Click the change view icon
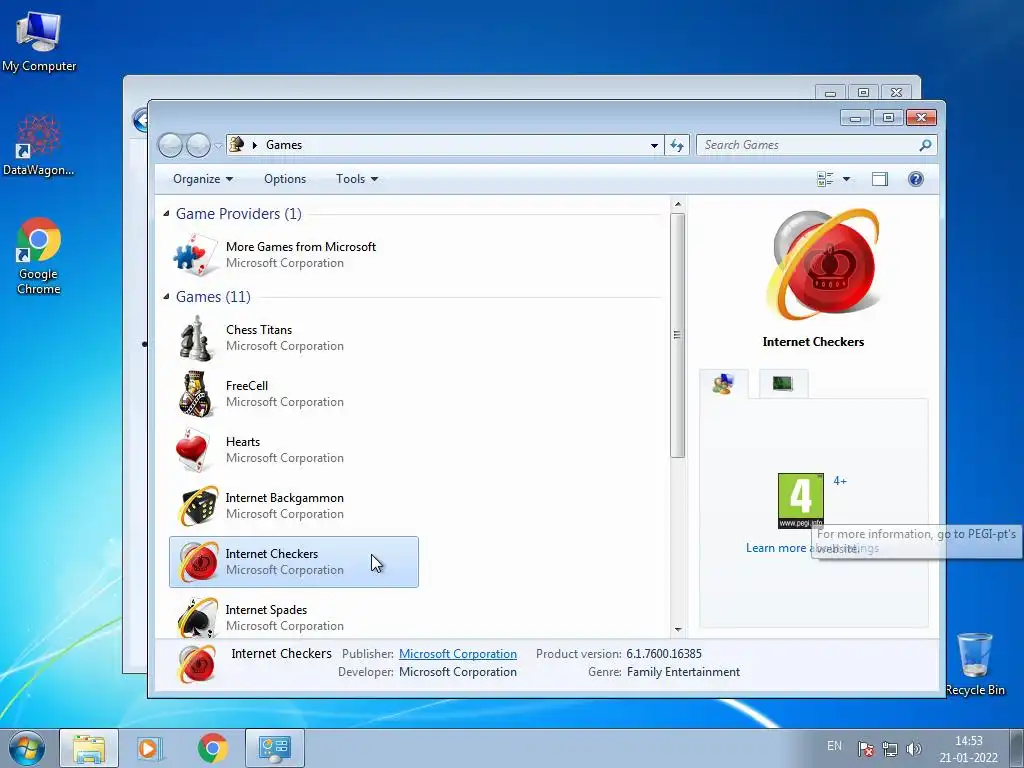Viewport: 1024px width, 768px height. 825,179
